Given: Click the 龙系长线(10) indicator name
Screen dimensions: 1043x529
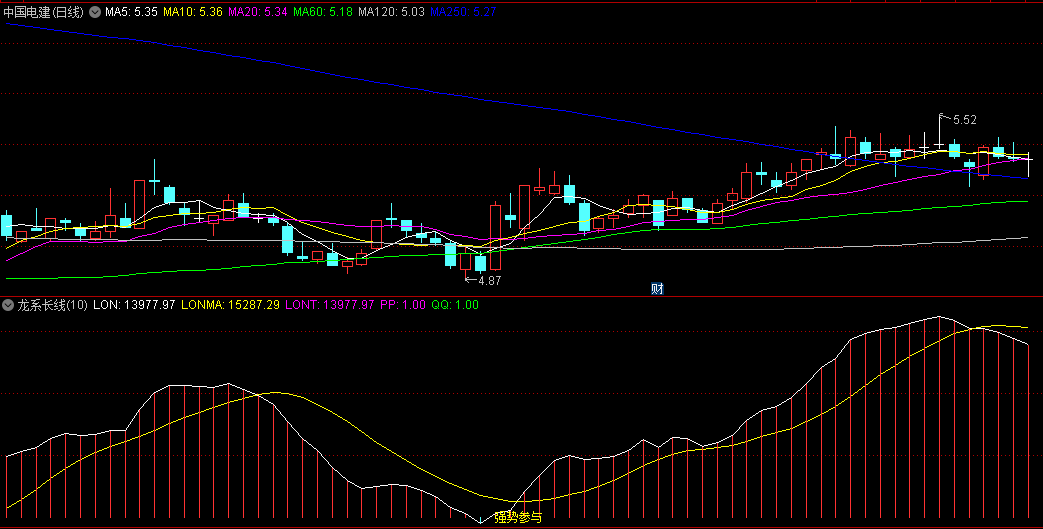Looking at the screenshot, I should tap(53, 305).
